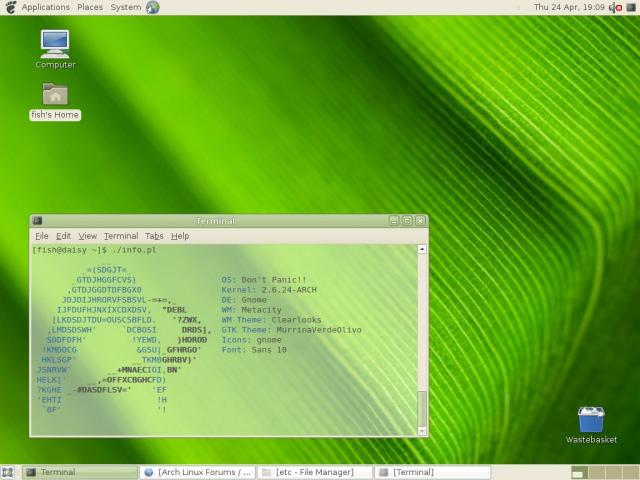This screenshot has width=640, height=480.
Task: Open the Terminal's File menu
Action: pyautogui.click(x=42, y=236)
